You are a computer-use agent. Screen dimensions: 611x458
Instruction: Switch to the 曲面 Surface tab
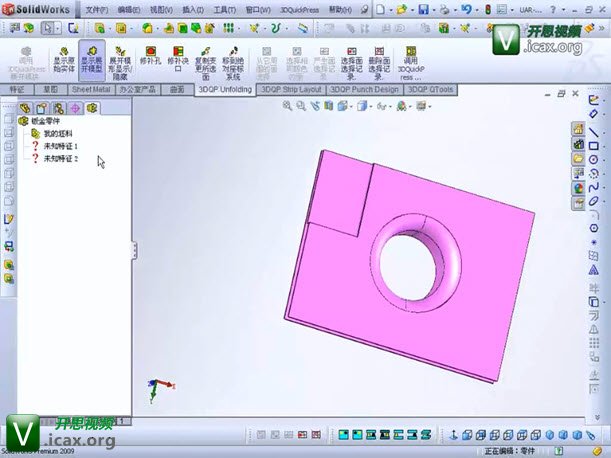tap(177, 89)
